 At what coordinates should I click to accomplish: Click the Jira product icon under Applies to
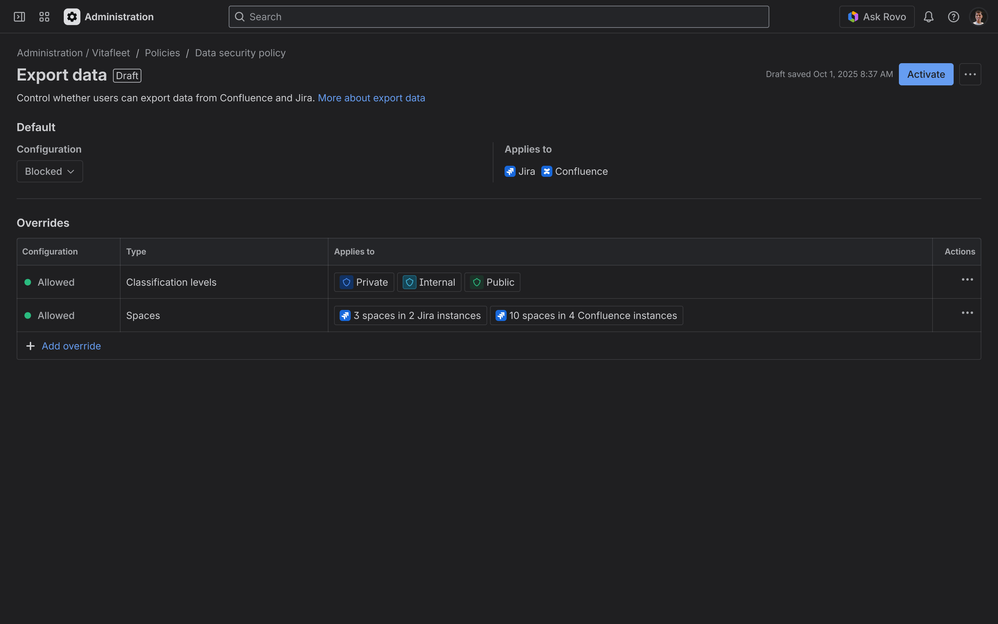pyautogui.click(x=510, y=171)
